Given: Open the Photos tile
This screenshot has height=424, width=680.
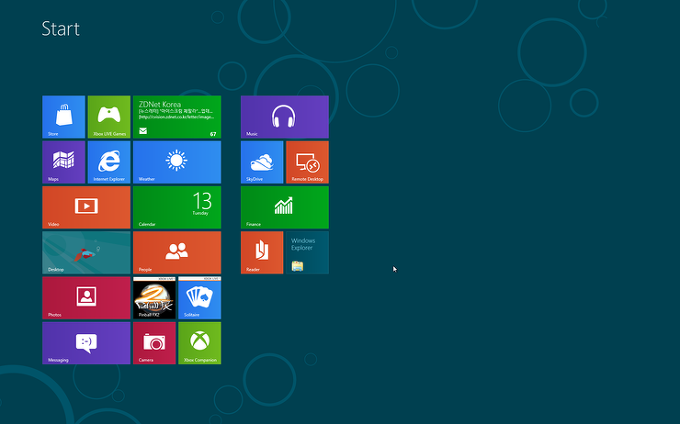Looking at the screenshot, I should point(86,298).
